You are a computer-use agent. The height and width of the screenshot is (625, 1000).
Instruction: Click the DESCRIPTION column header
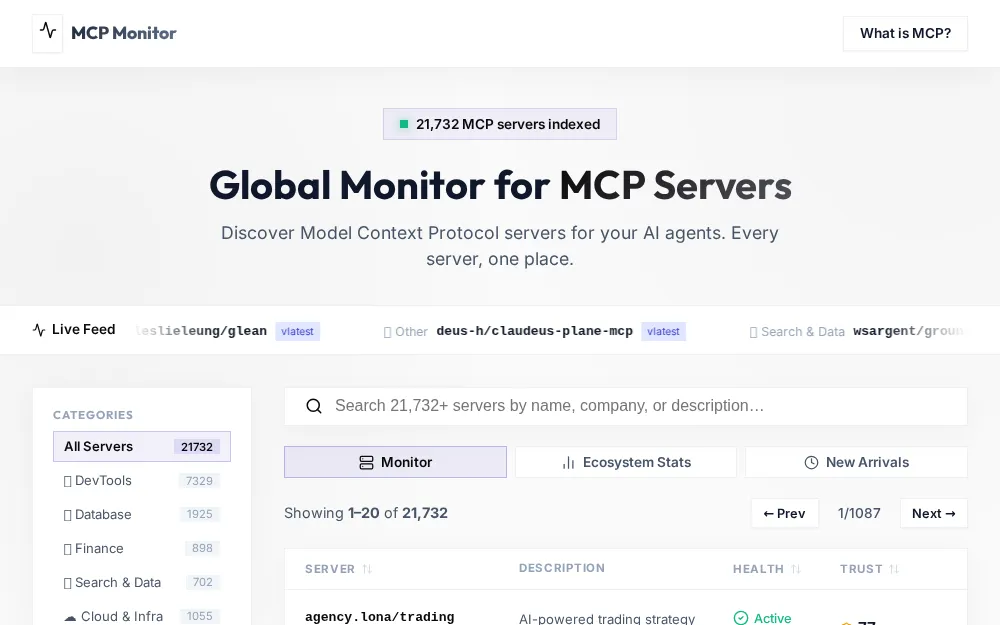[x=562, y=568]
